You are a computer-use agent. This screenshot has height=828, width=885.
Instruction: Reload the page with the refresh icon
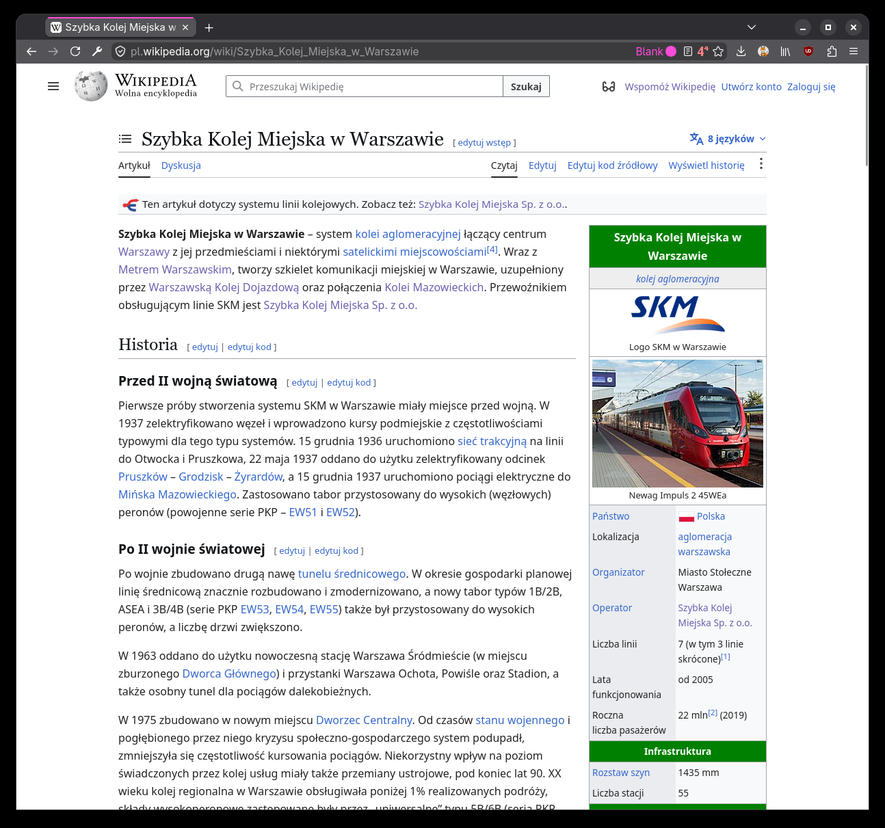(75, 51)
